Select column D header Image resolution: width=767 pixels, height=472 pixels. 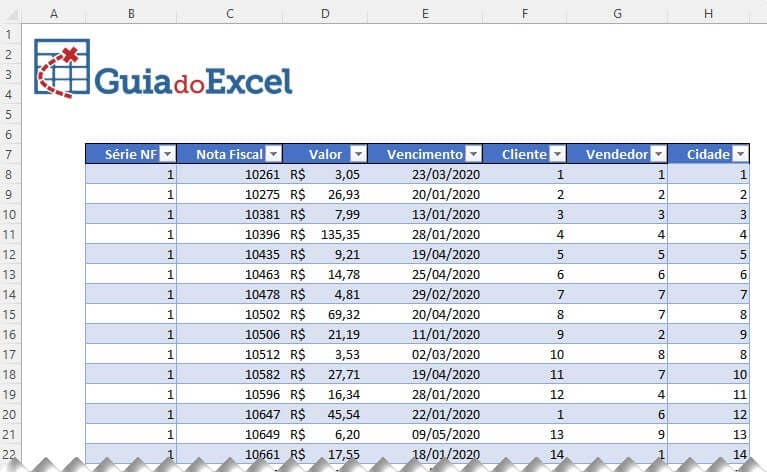[325, 14]
